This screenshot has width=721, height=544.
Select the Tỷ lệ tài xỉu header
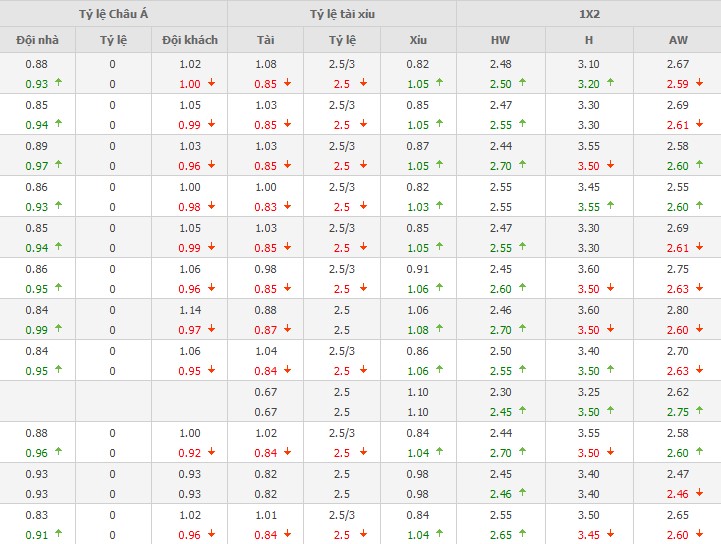click(341, 14)
